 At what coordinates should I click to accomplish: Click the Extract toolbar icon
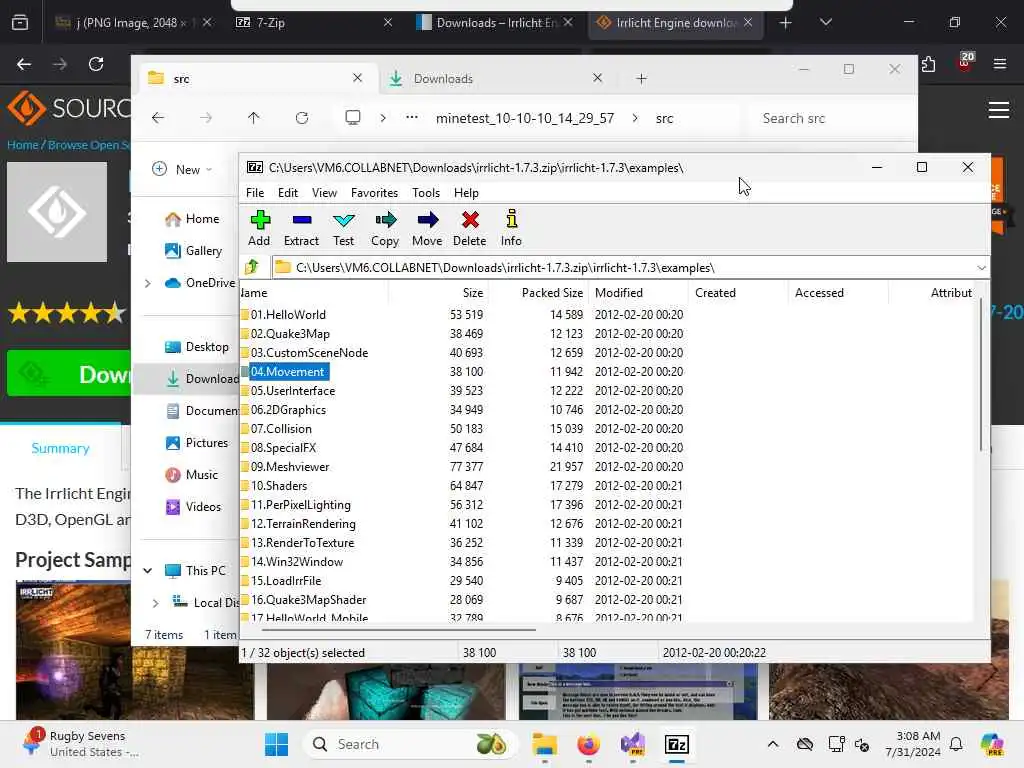click(x=301, y=228)
